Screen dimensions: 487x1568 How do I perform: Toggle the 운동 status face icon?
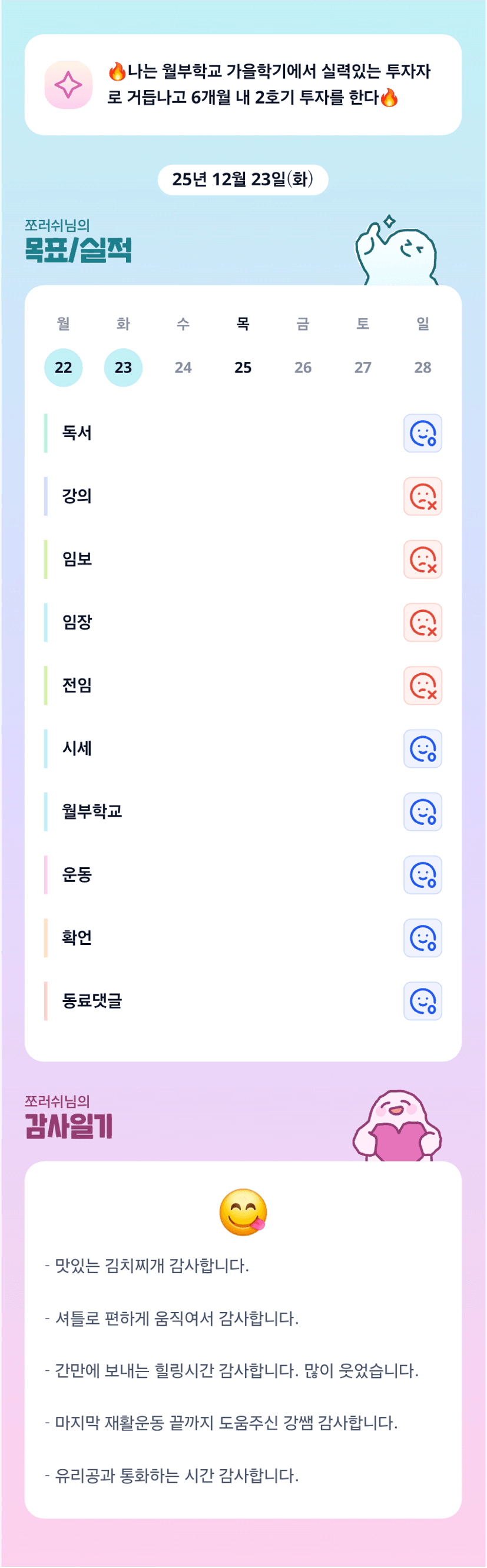point(422,875)
